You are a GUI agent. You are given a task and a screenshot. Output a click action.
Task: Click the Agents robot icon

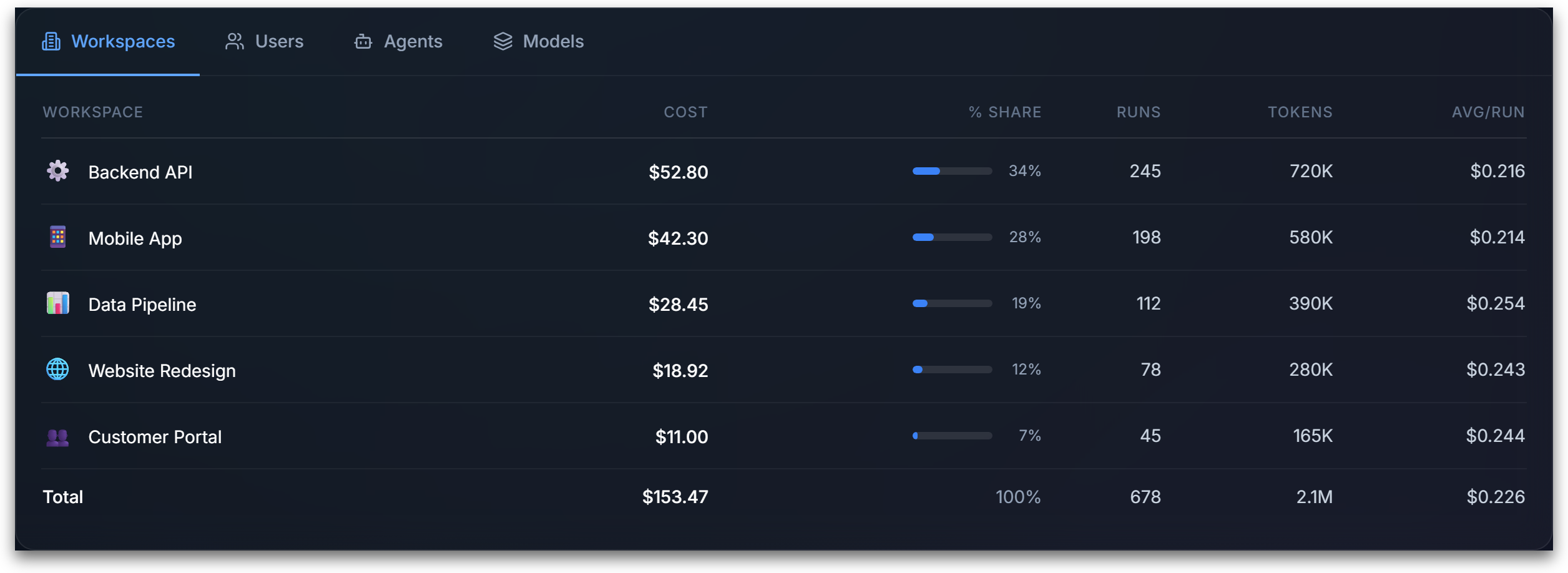click(363, 42)
